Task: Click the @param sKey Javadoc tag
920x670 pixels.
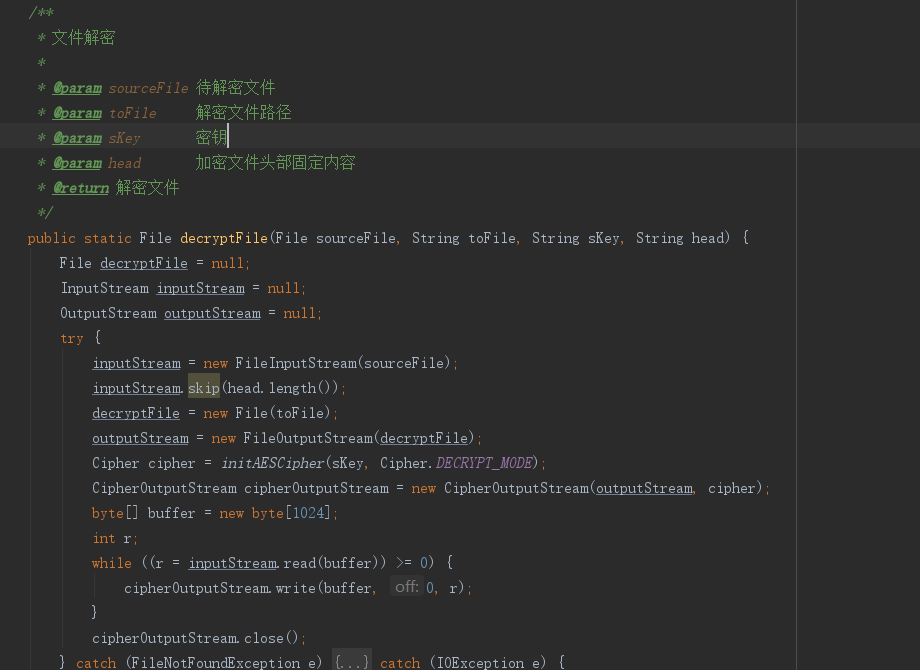Action: coord(77,137)
